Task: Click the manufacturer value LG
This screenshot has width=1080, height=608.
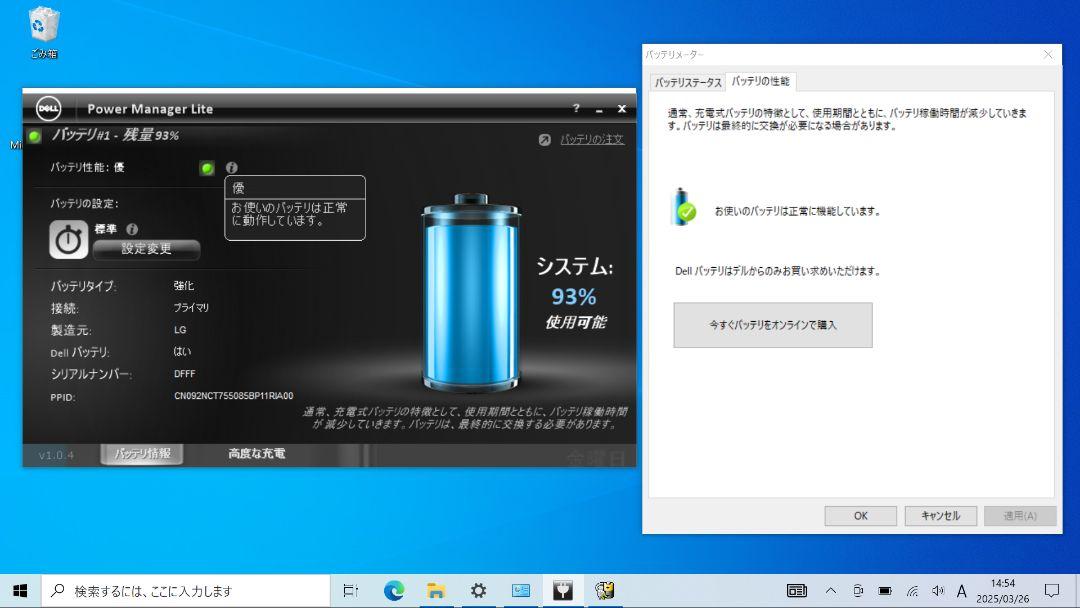Action: [180, 330]
